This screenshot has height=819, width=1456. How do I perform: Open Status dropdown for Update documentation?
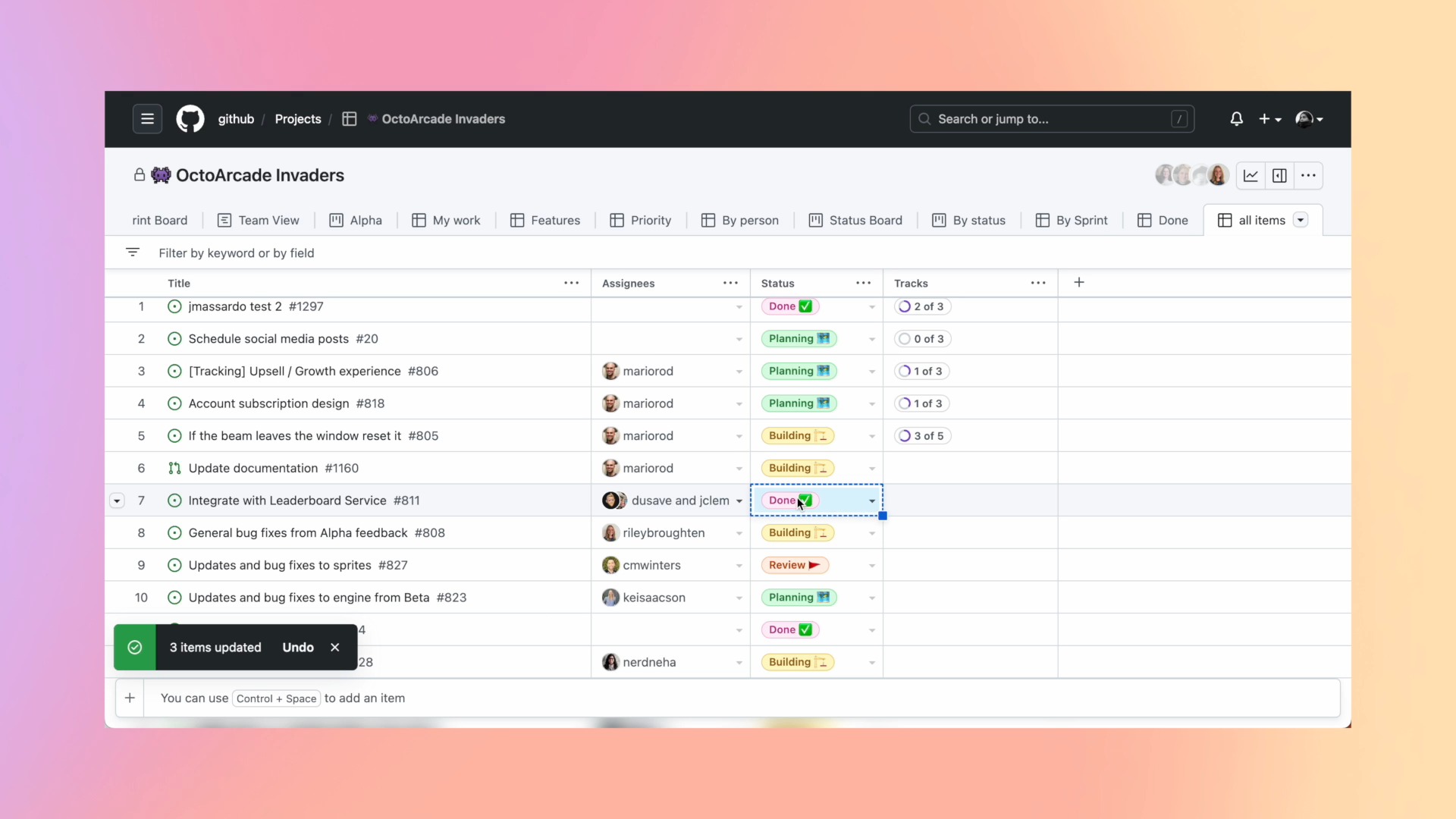[x=872, y=469]
